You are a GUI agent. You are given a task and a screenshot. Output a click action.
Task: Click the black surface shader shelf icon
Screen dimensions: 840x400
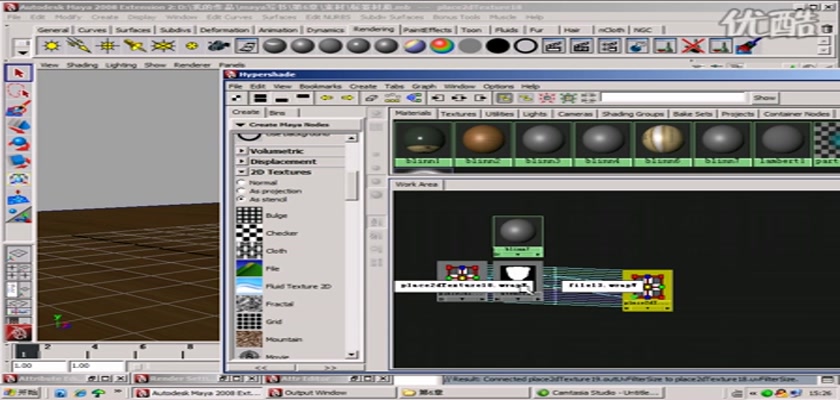tap(498, 46)
